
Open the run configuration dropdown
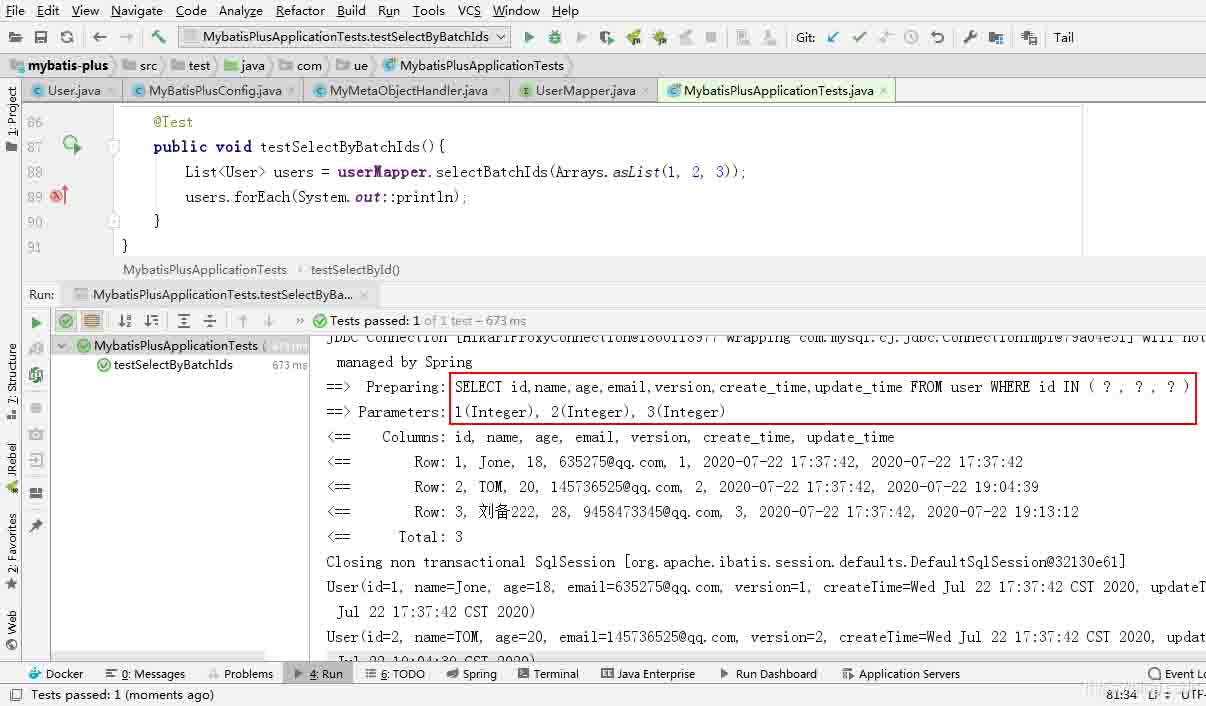click(345, 37)
